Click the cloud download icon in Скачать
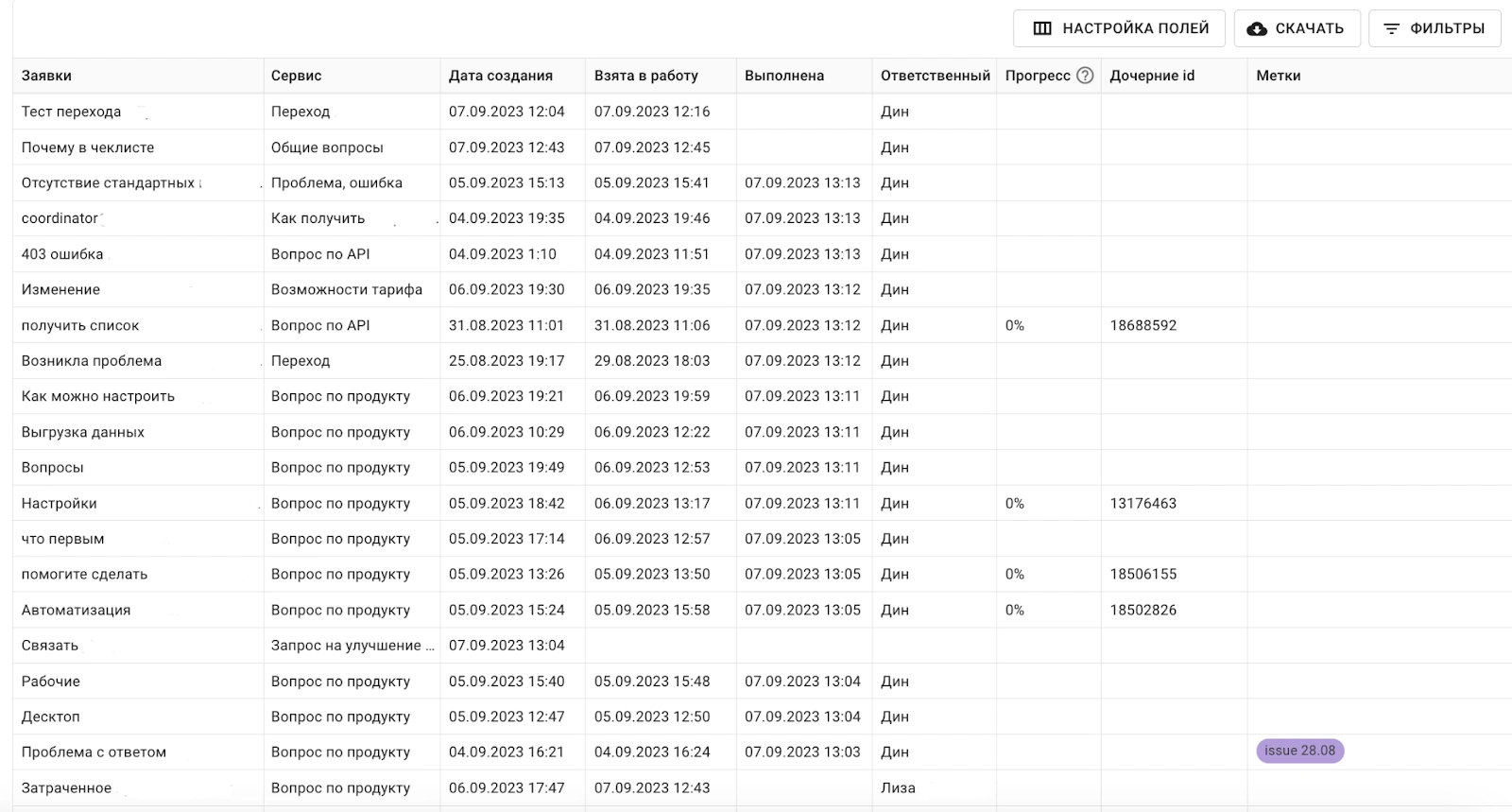The width and height of the screenshot is (1512, 812). point(1257,28)
